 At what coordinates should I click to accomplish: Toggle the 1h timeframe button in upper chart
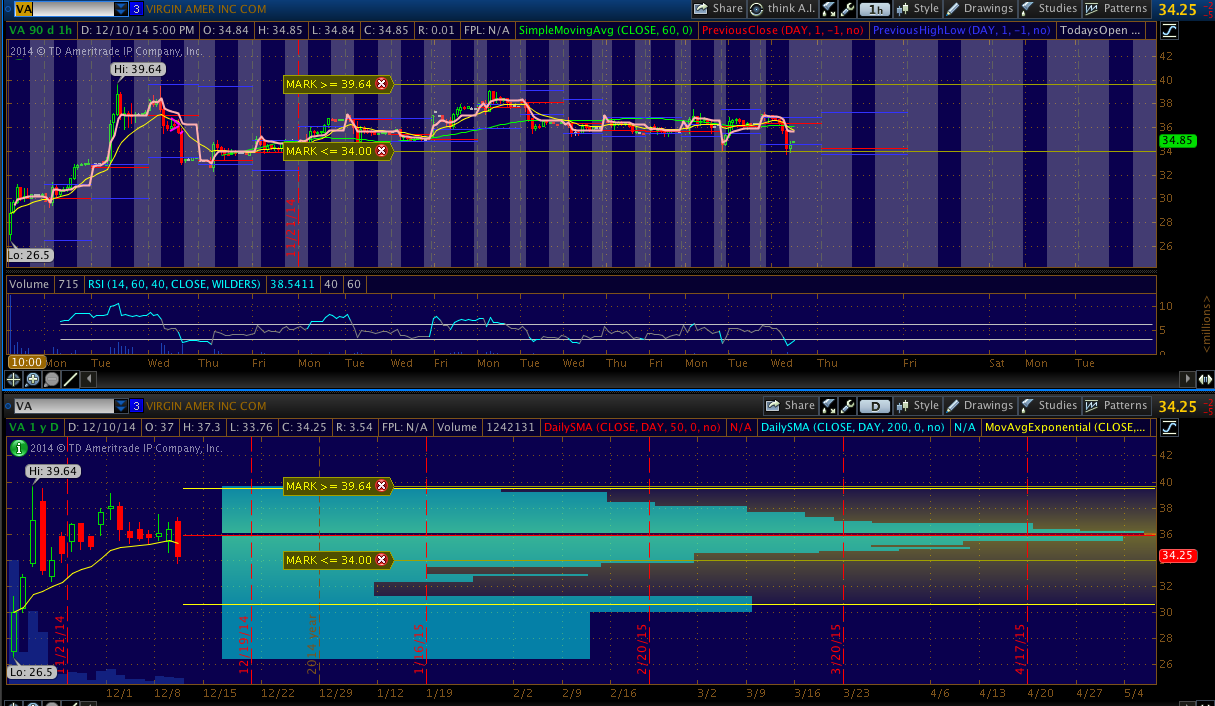[x=876, y=9]
